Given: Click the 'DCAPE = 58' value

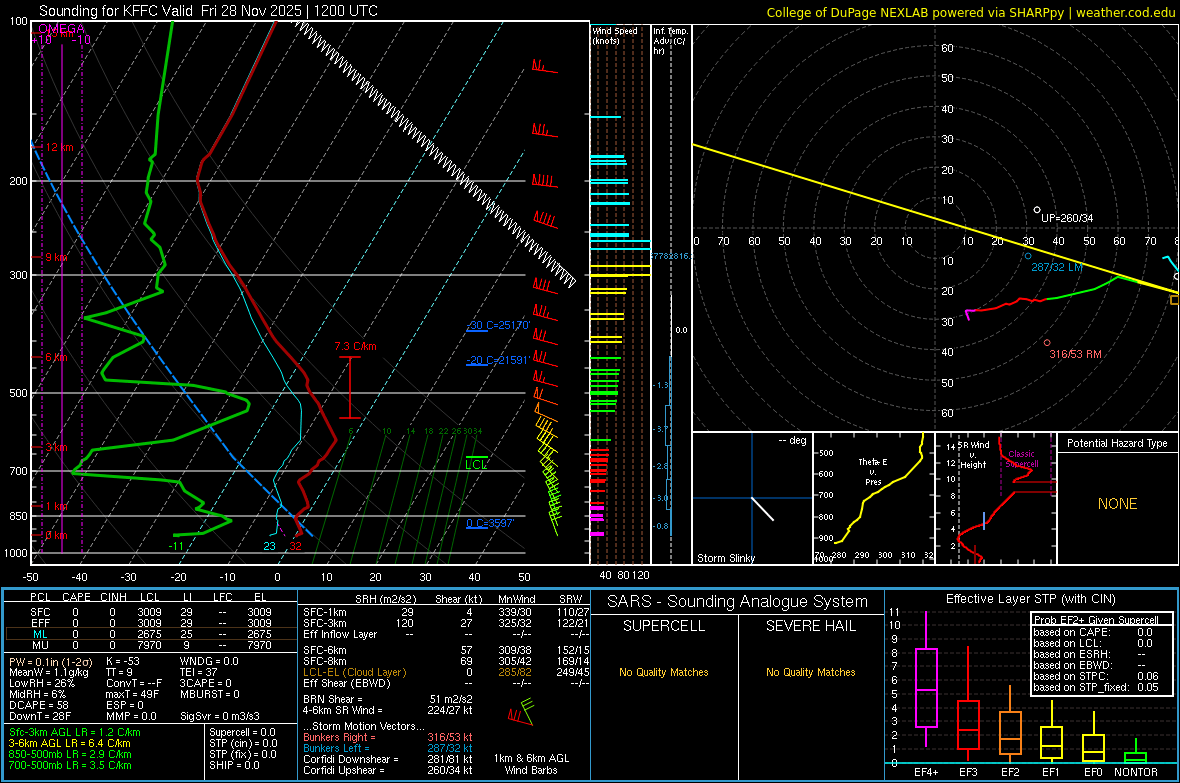Looking at the screenshot, I should (39, 705).
